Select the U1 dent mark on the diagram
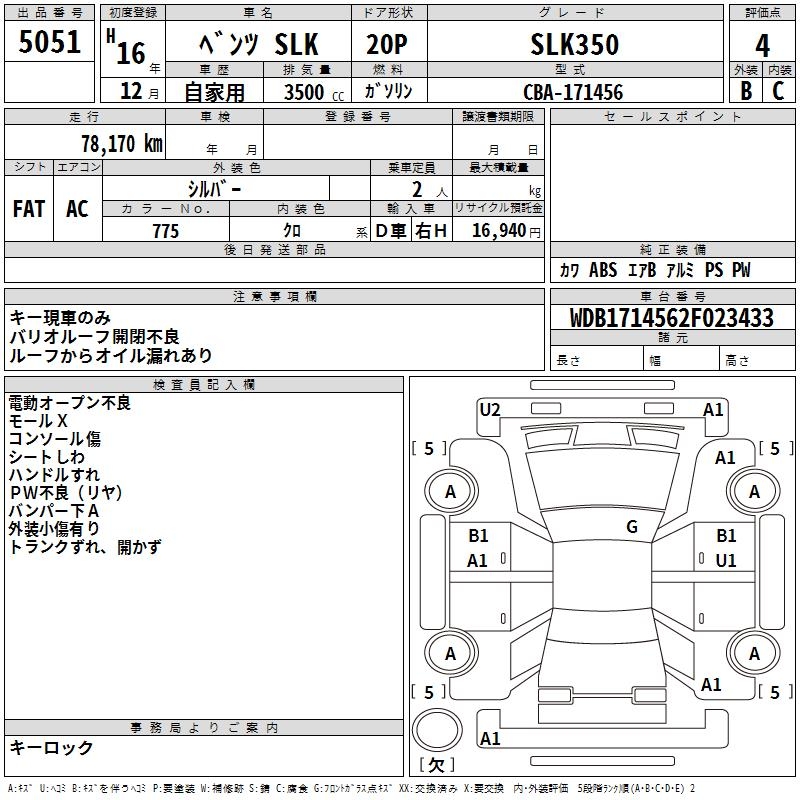 (726, 561)
